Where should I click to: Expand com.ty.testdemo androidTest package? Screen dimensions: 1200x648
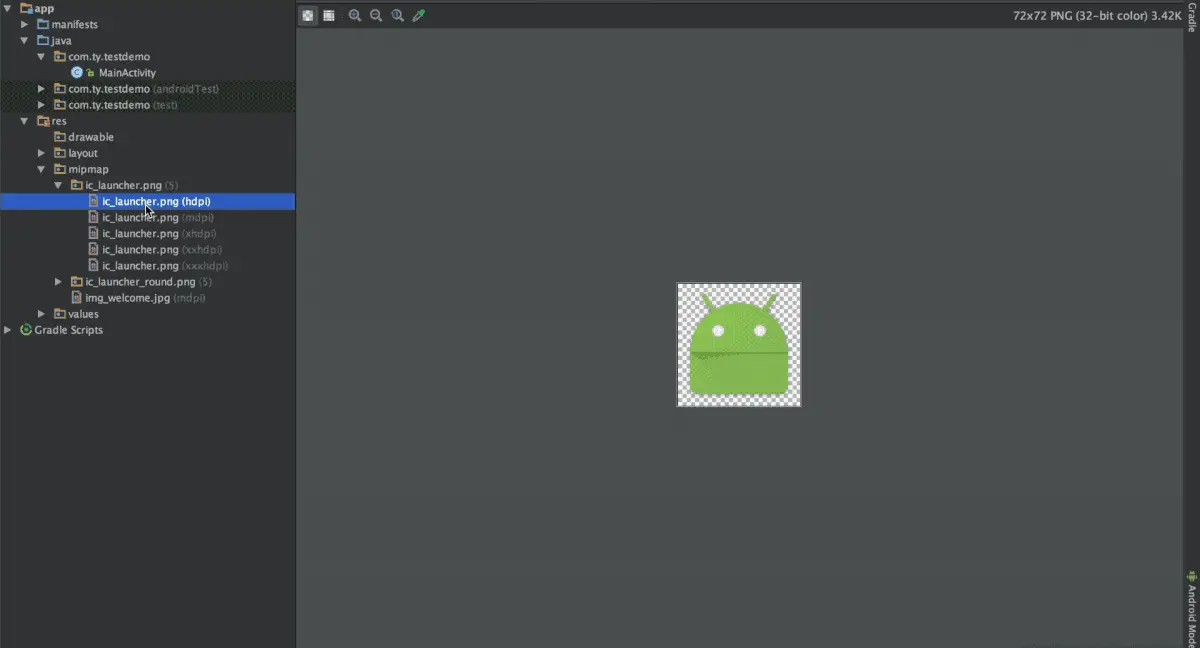tap(41, 89)
